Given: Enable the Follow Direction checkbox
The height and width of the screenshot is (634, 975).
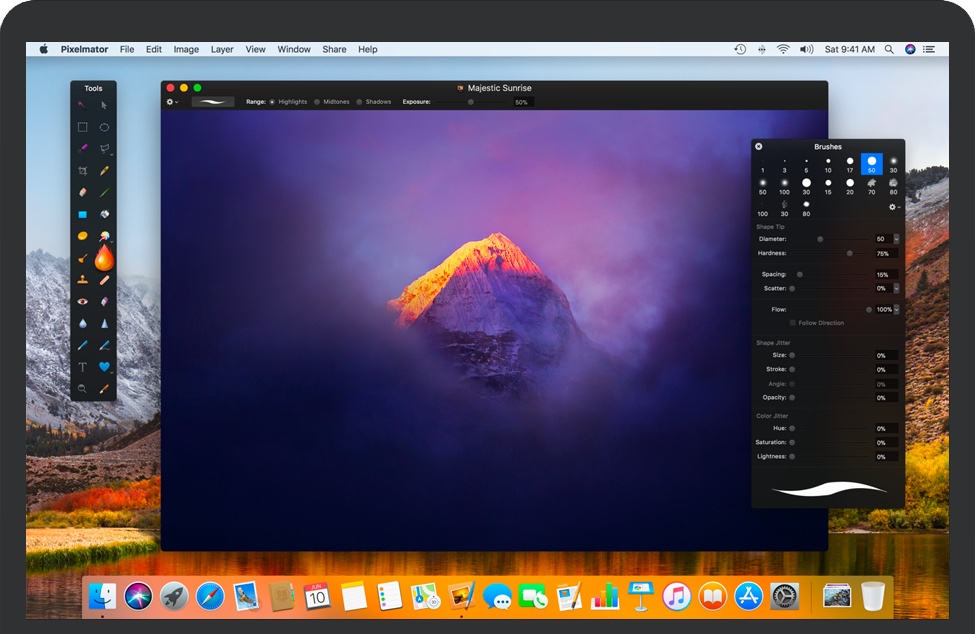Looking at the screenshot, I should tap(793, 323).
